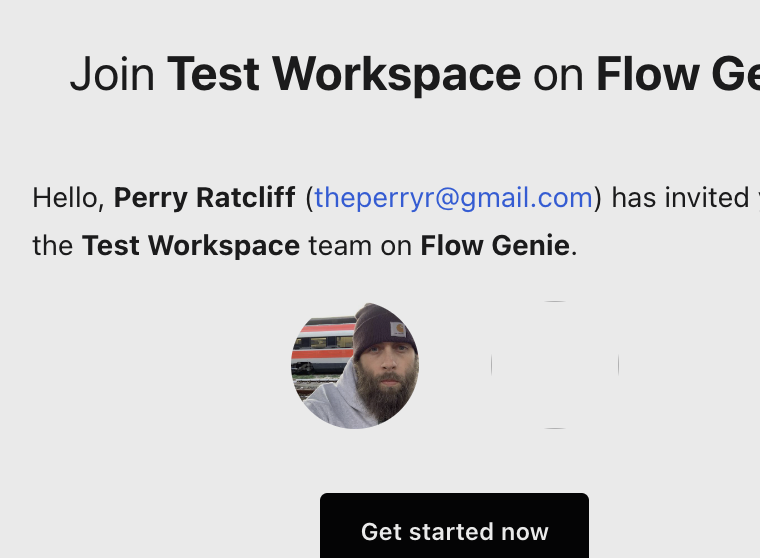Click the theperryr@gmail.com email link
The height and width of the screenshot is (558, 760).
click(x=453, y=198)
